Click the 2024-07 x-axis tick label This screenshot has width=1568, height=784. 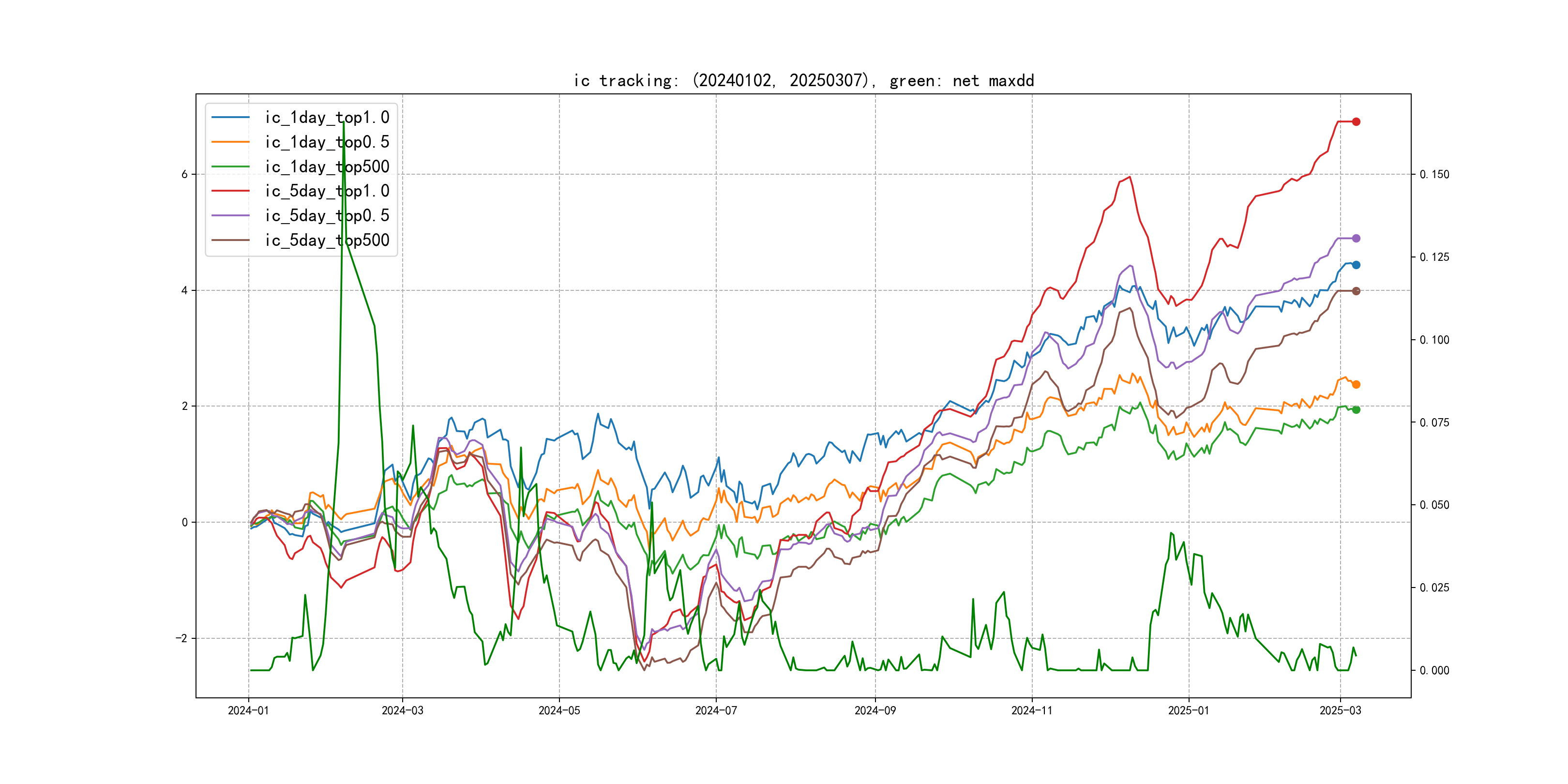[716, 710]
